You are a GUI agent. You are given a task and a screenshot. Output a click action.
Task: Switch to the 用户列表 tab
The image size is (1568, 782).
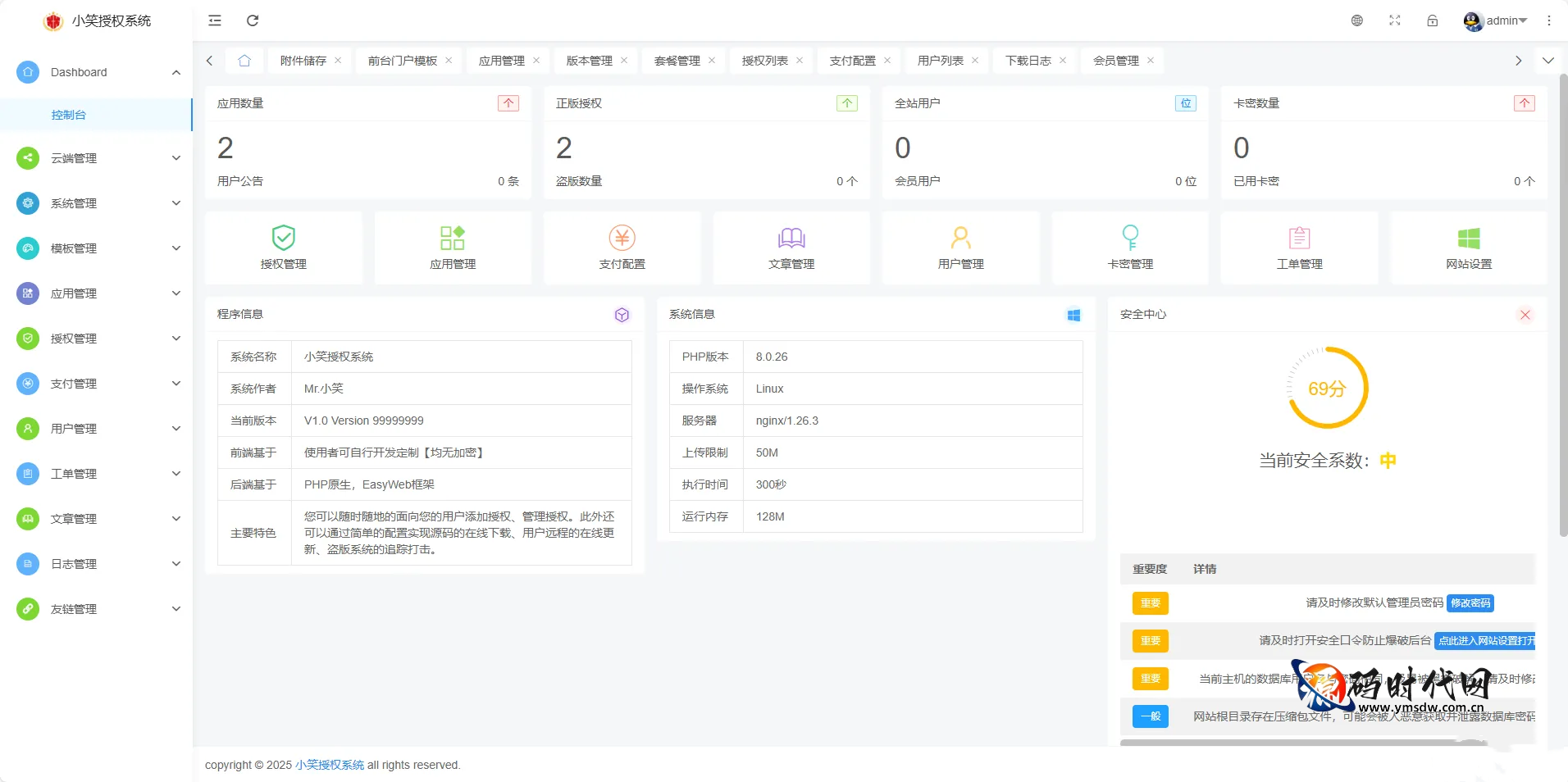tap(940, 61)
